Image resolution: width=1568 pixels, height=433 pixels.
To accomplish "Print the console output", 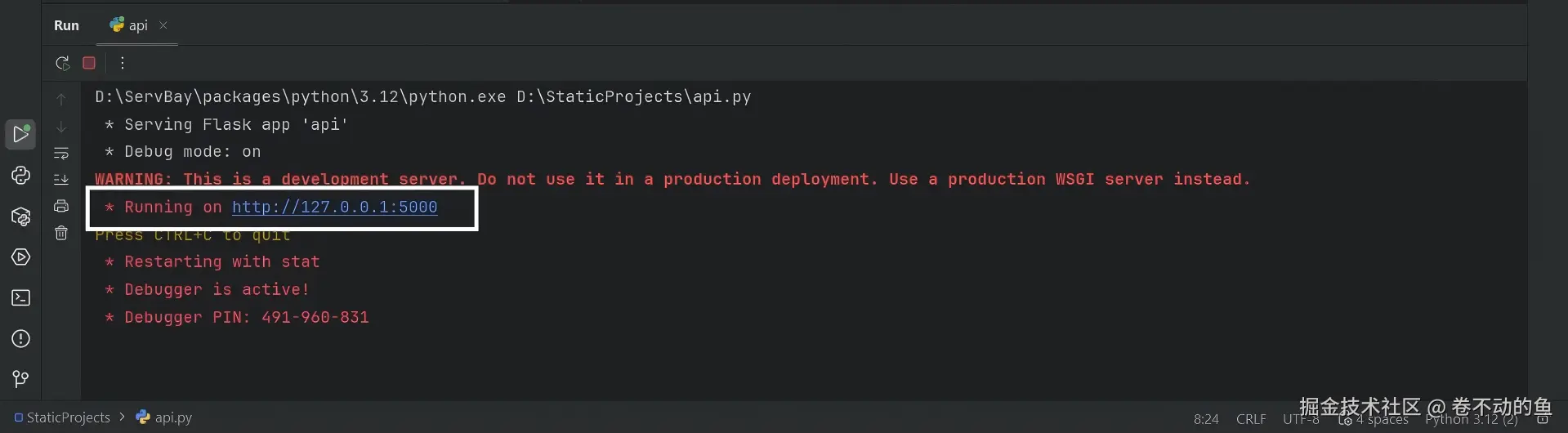I will [61, 206].
